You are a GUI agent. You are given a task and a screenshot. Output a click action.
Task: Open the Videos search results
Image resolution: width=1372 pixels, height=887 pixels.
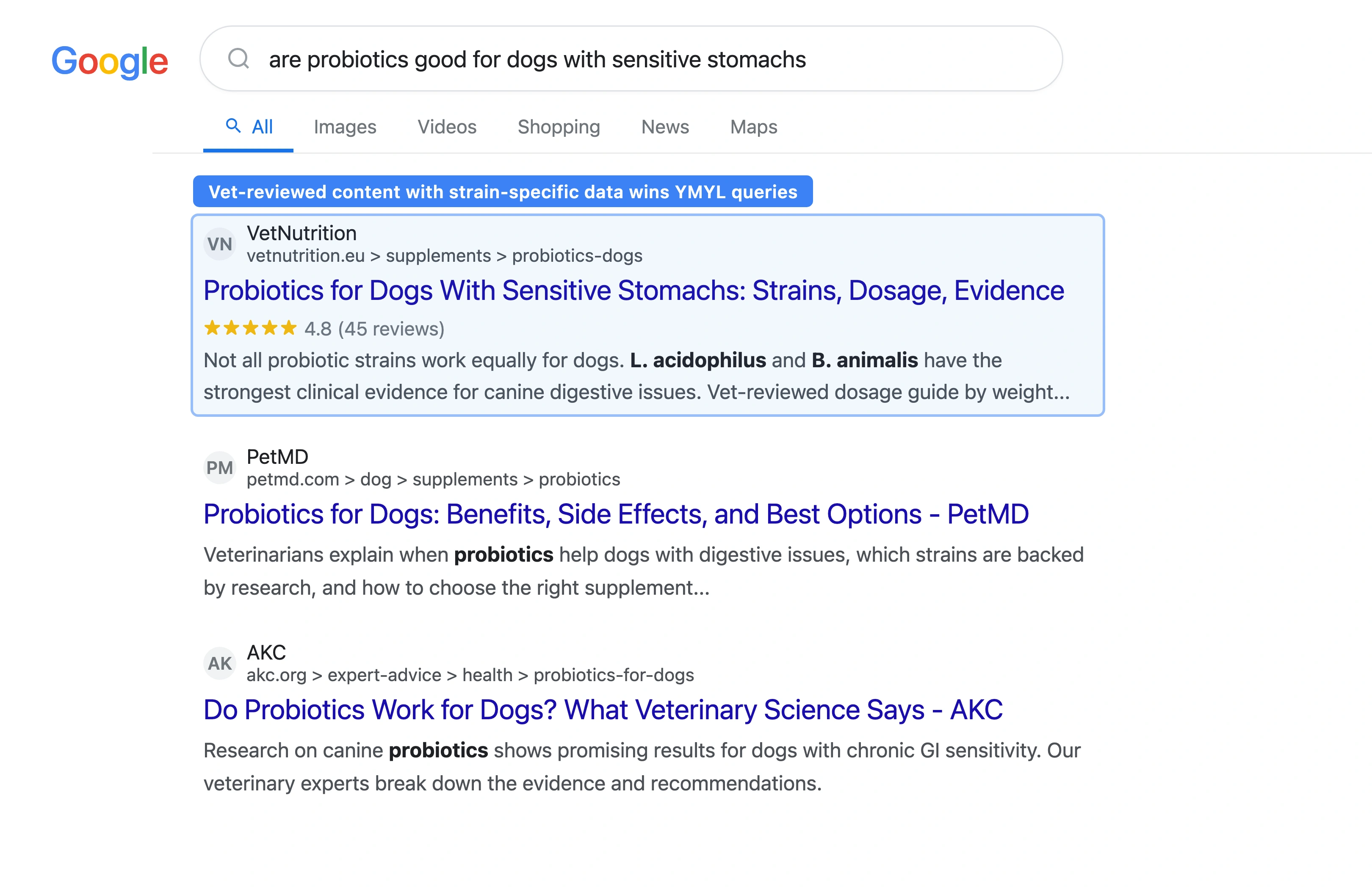tap(447, 127)
